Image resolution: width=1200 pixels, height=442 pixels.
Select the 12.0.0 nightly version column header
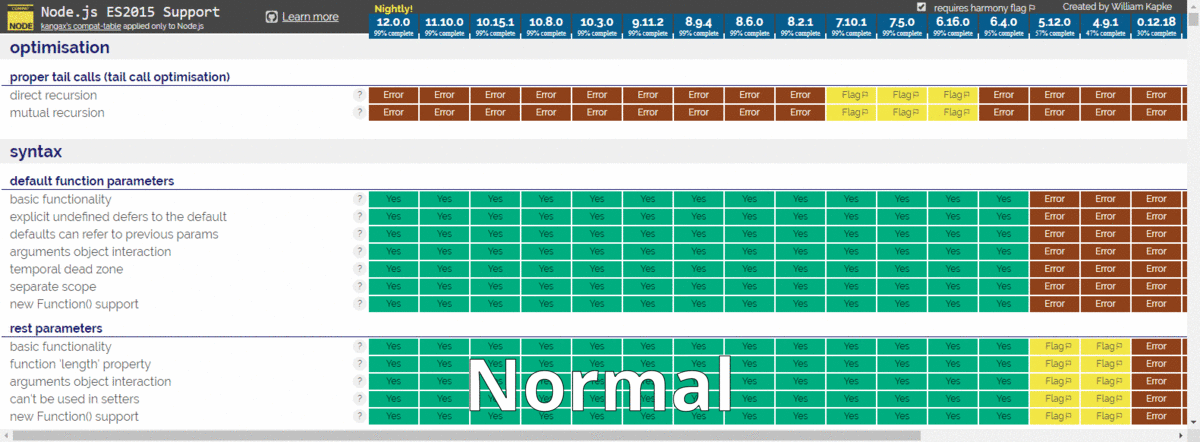[393, 25]
